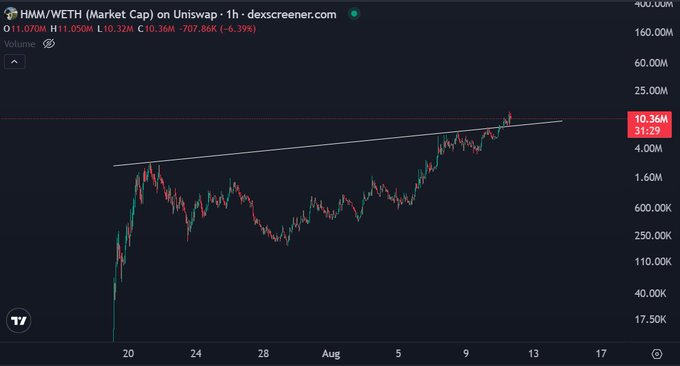
Task: Click the 5 date label on time axis
Action: coord(398,353)
